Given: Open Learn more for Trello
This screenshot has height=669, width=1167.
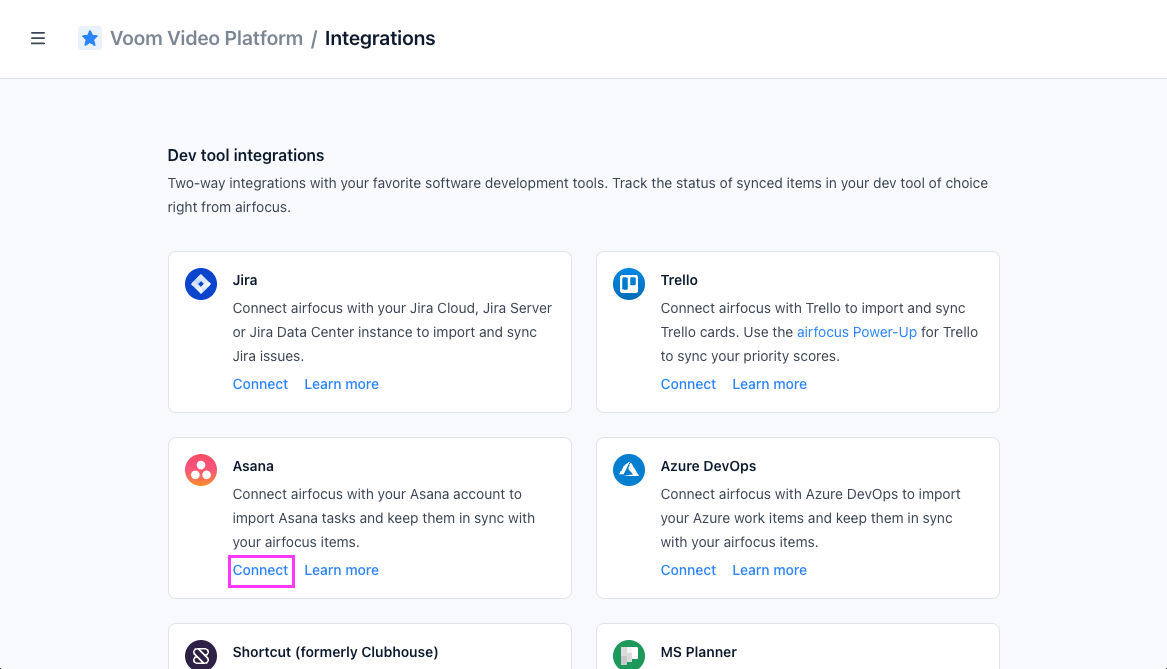Looking at the screenshot, I should [770, 384].
